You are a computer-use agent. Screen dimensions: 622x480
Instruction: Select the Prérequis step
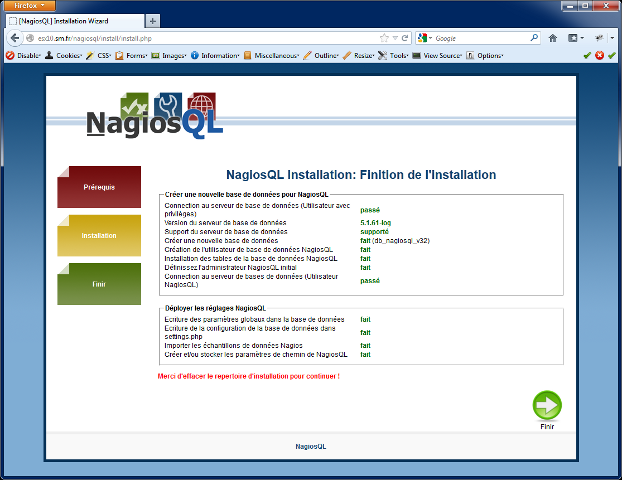coord(99,187)
